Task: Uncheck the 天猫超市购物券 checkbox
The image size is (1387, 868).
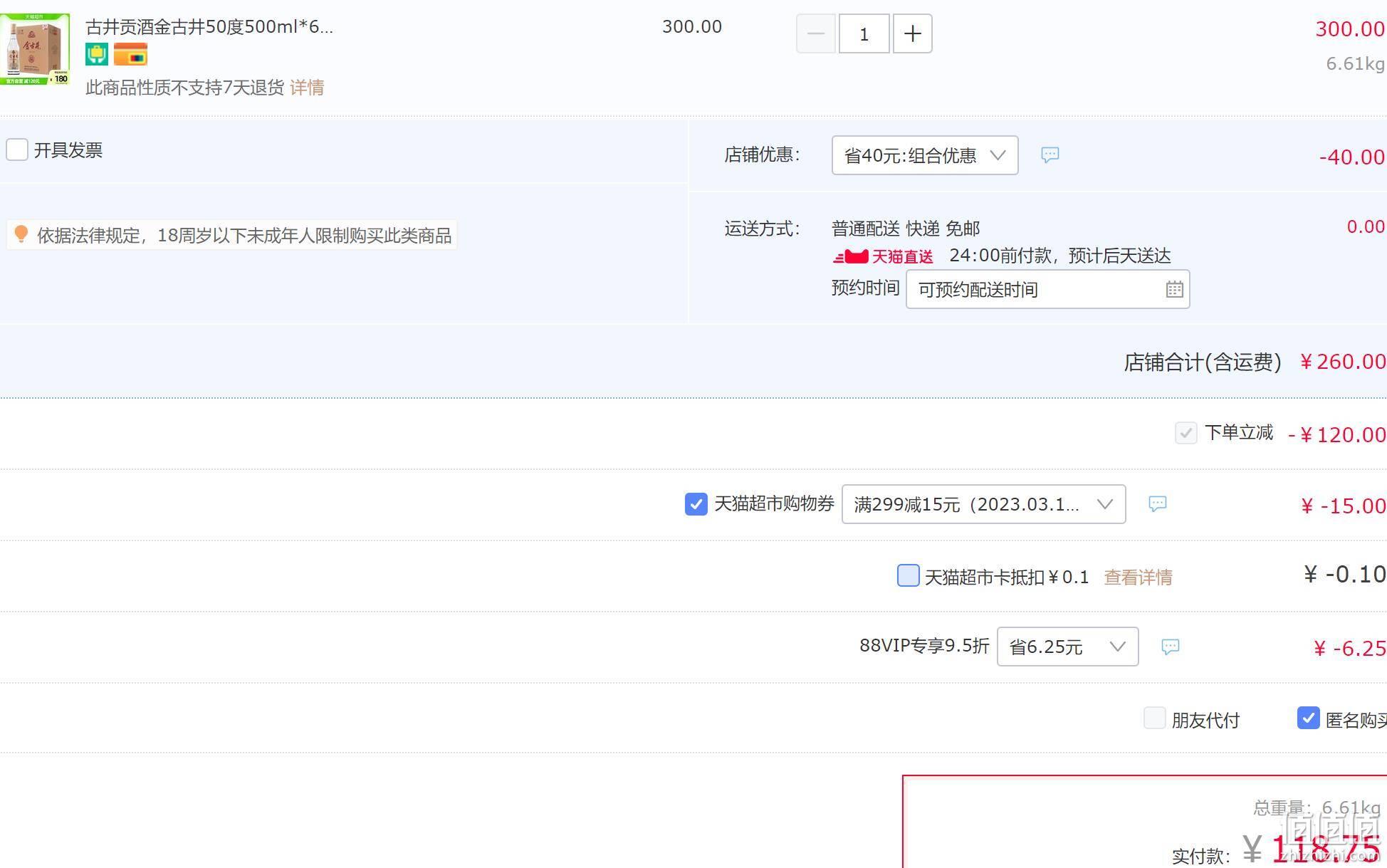Action: click(696, 503)
